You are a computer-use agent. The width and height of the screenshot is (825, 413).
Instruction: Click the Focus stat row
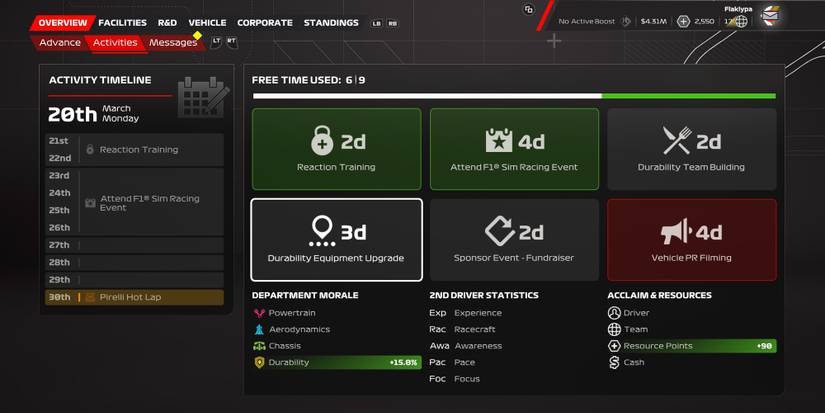pos(455,379)
